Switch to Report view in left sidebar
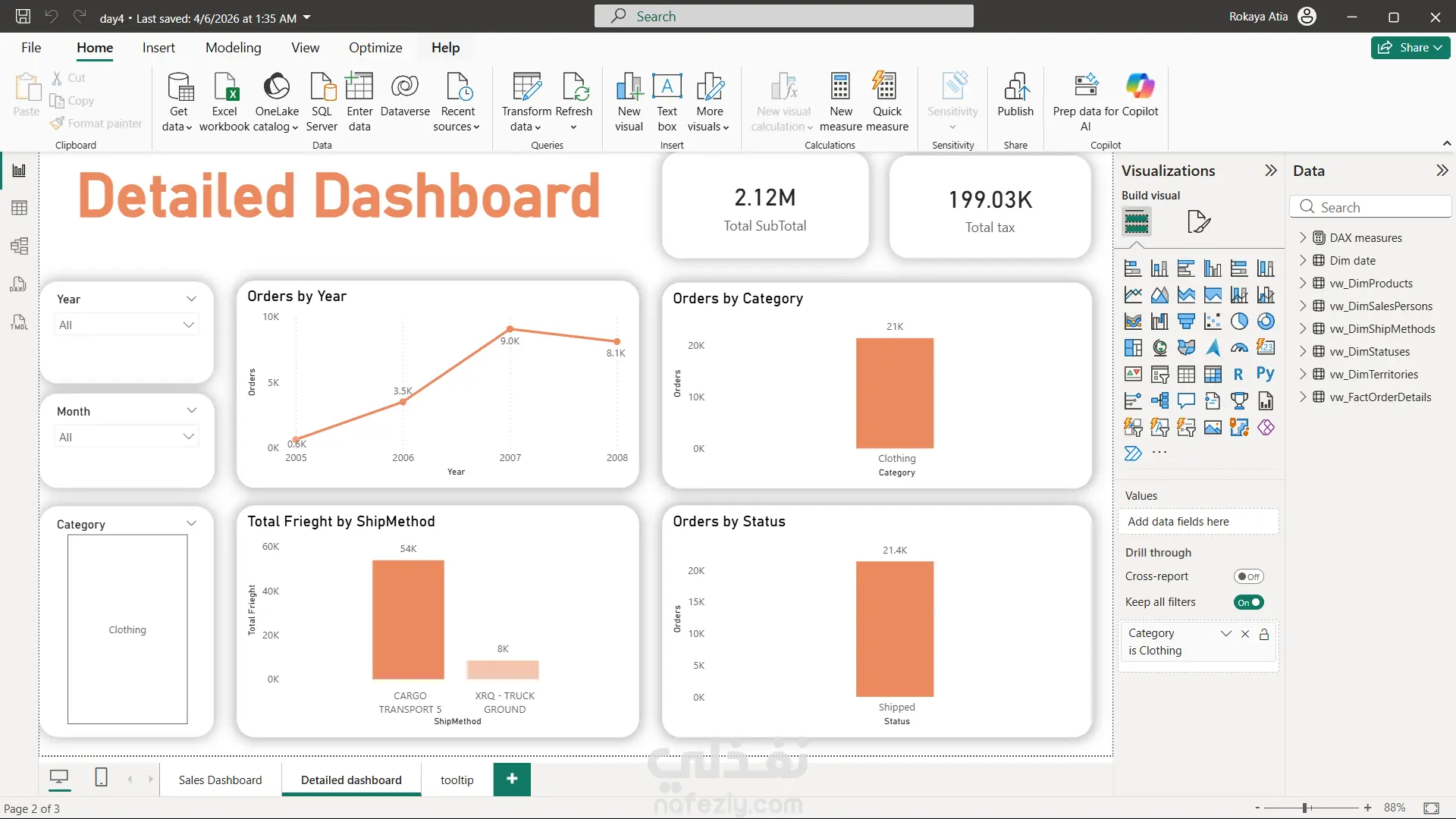This screenshot has height=819, width=1456. [x=19, y=171]
